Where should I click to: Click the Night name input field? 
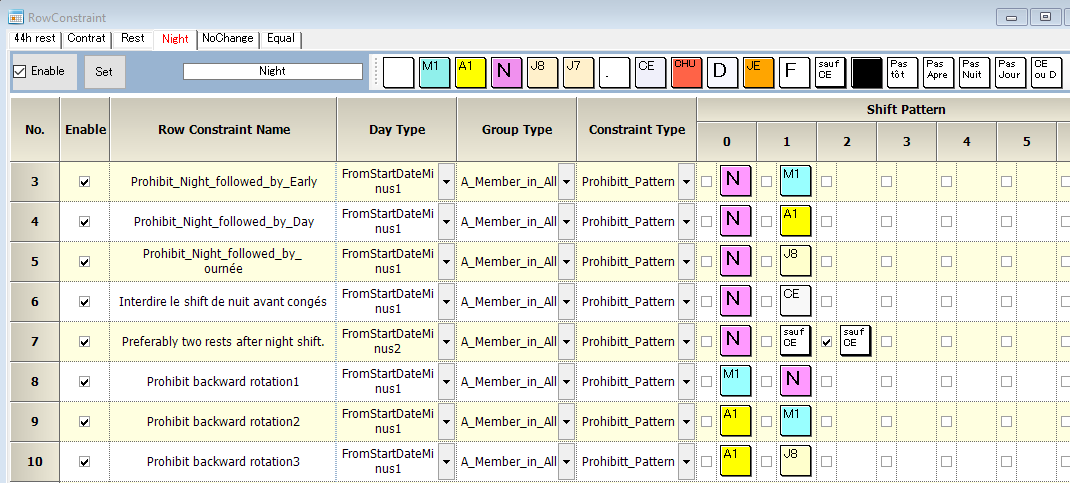pyautogui.click(x=273, y=71)
